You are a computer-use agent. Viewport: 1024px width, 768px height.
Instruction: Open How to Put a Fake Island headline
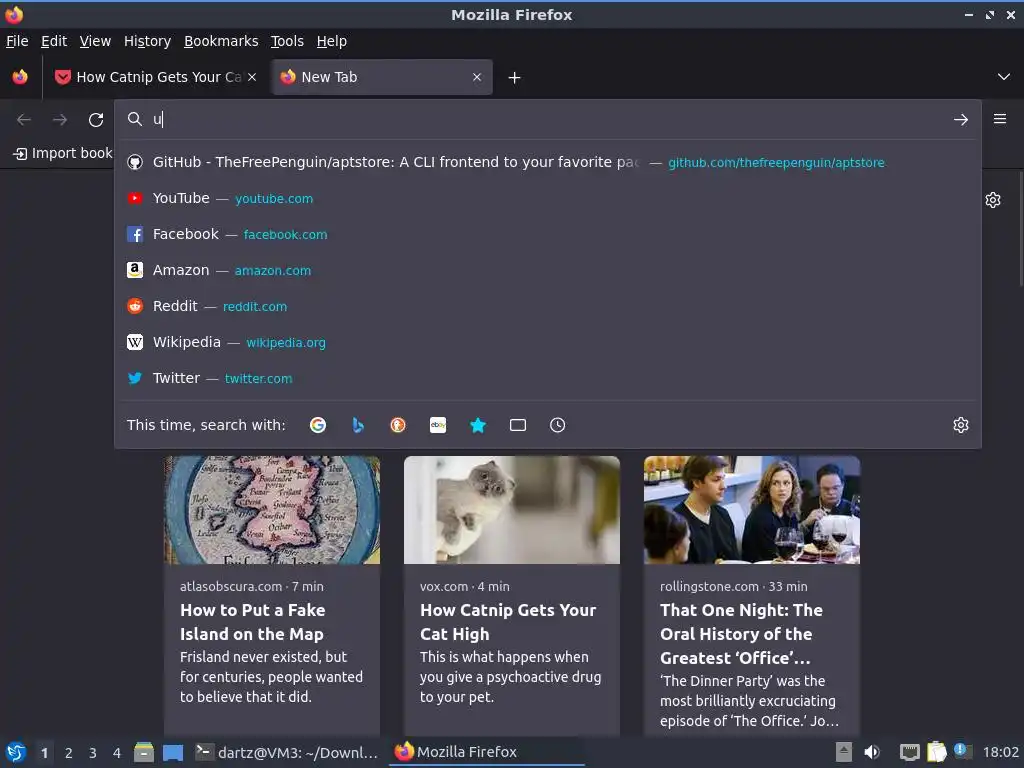253,622
